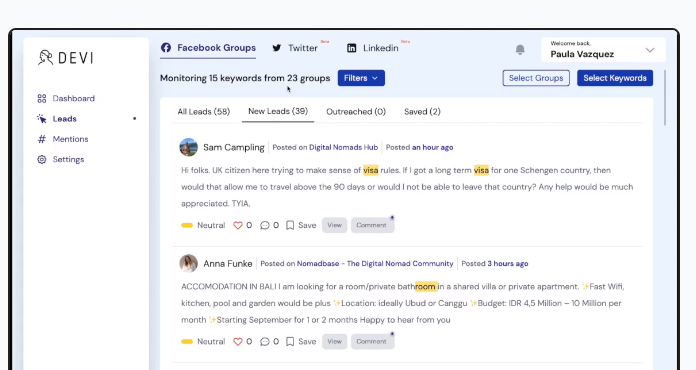Click the highlighted 'room' keyword in Anna's post
This screenshot has width=696, height=370.
pos(426,287)
